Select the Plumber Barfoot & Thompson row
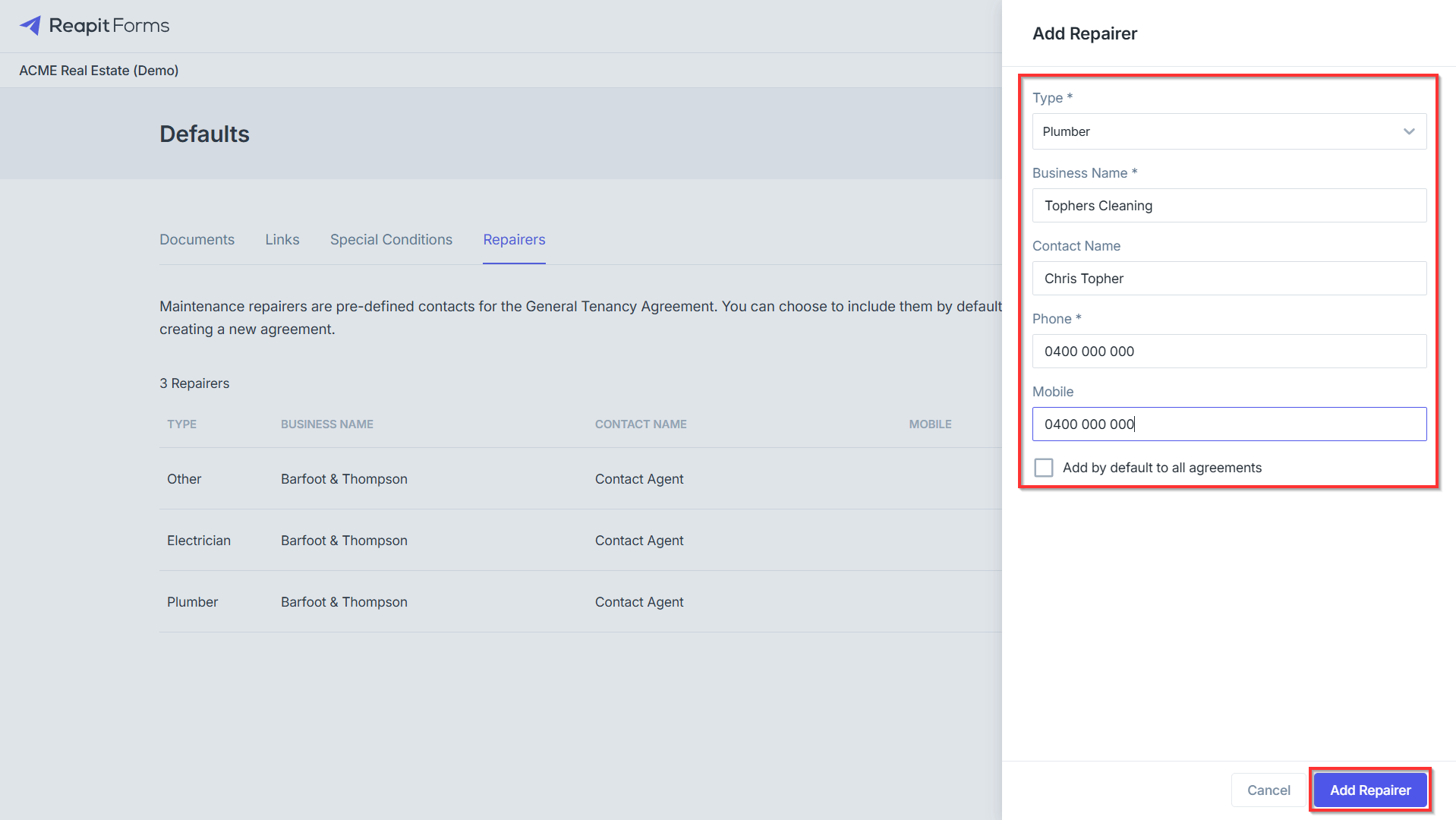Screen dimensions: 1456x820 click(581, 602)
